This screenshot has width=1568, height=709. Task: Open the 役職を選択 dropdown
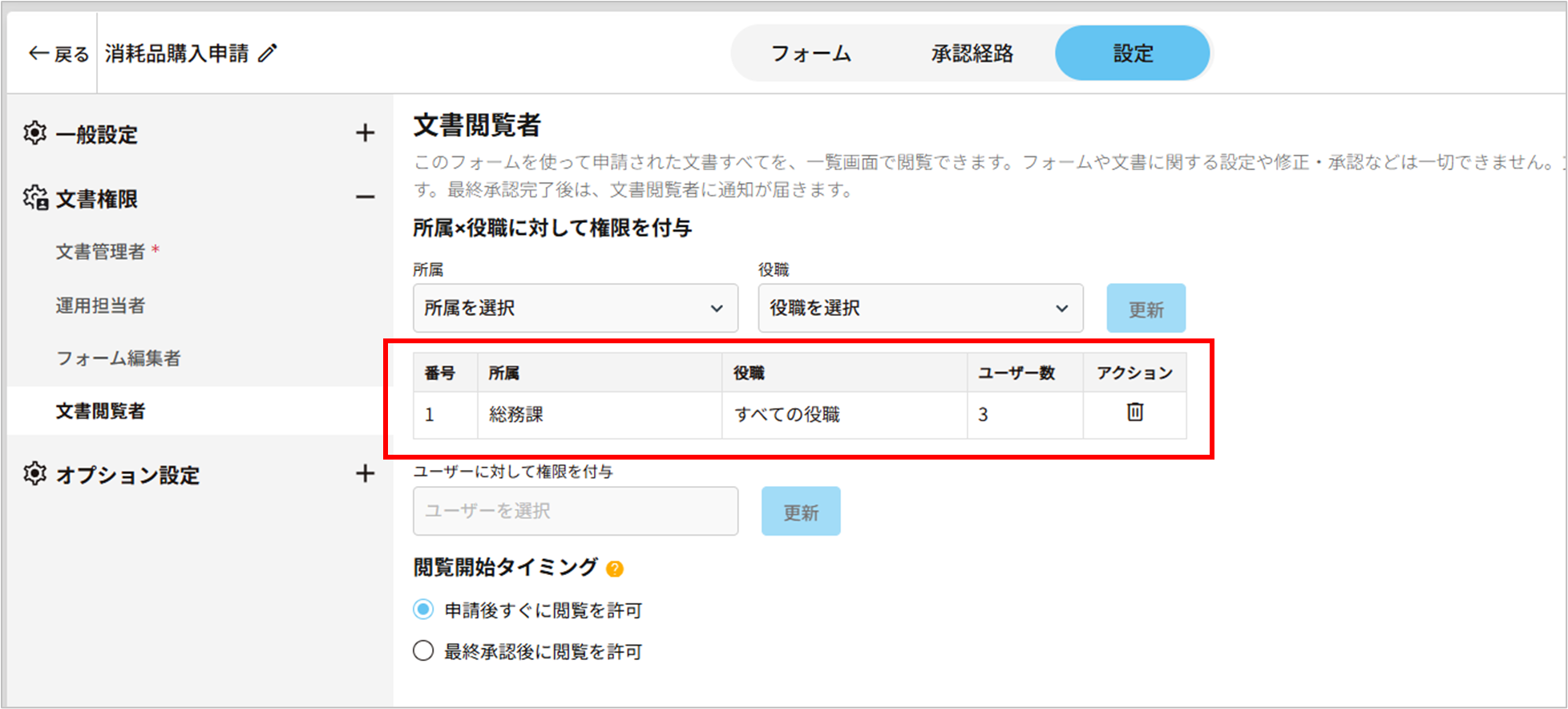coord(920,308)
